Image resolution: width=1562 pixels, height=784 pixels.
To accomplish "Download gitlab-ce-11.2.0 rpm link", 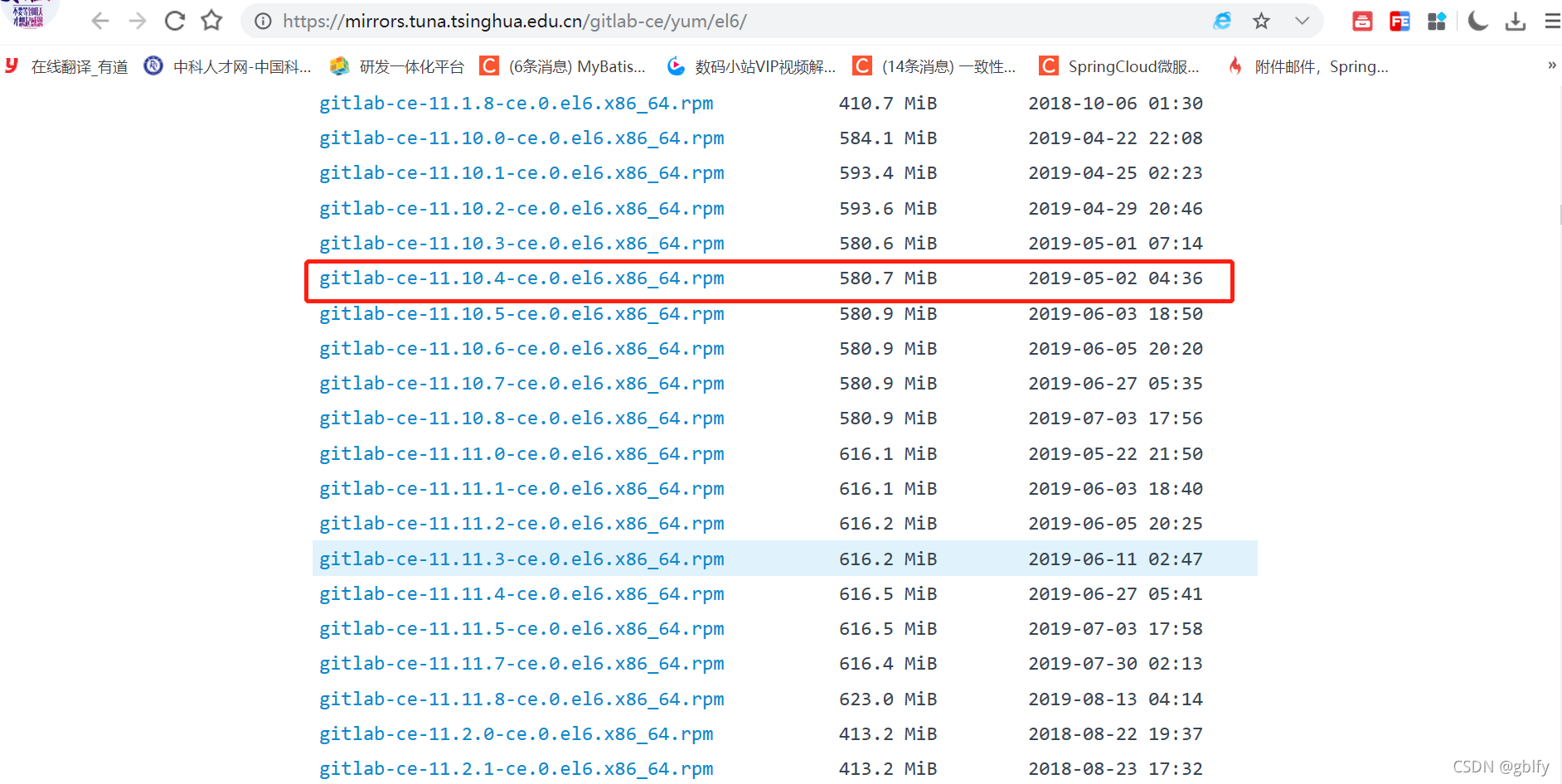I will coord(516,734).
